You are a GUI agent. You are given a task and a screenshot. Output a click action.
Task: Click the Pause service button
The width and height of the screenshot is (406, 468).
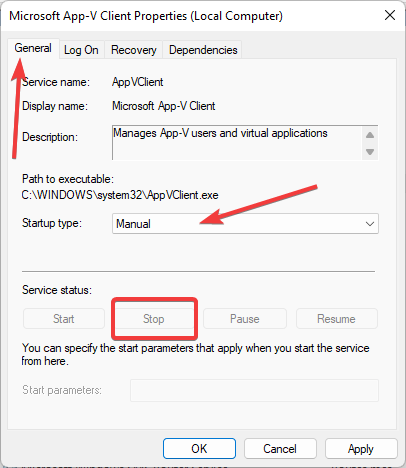(245, 319)
